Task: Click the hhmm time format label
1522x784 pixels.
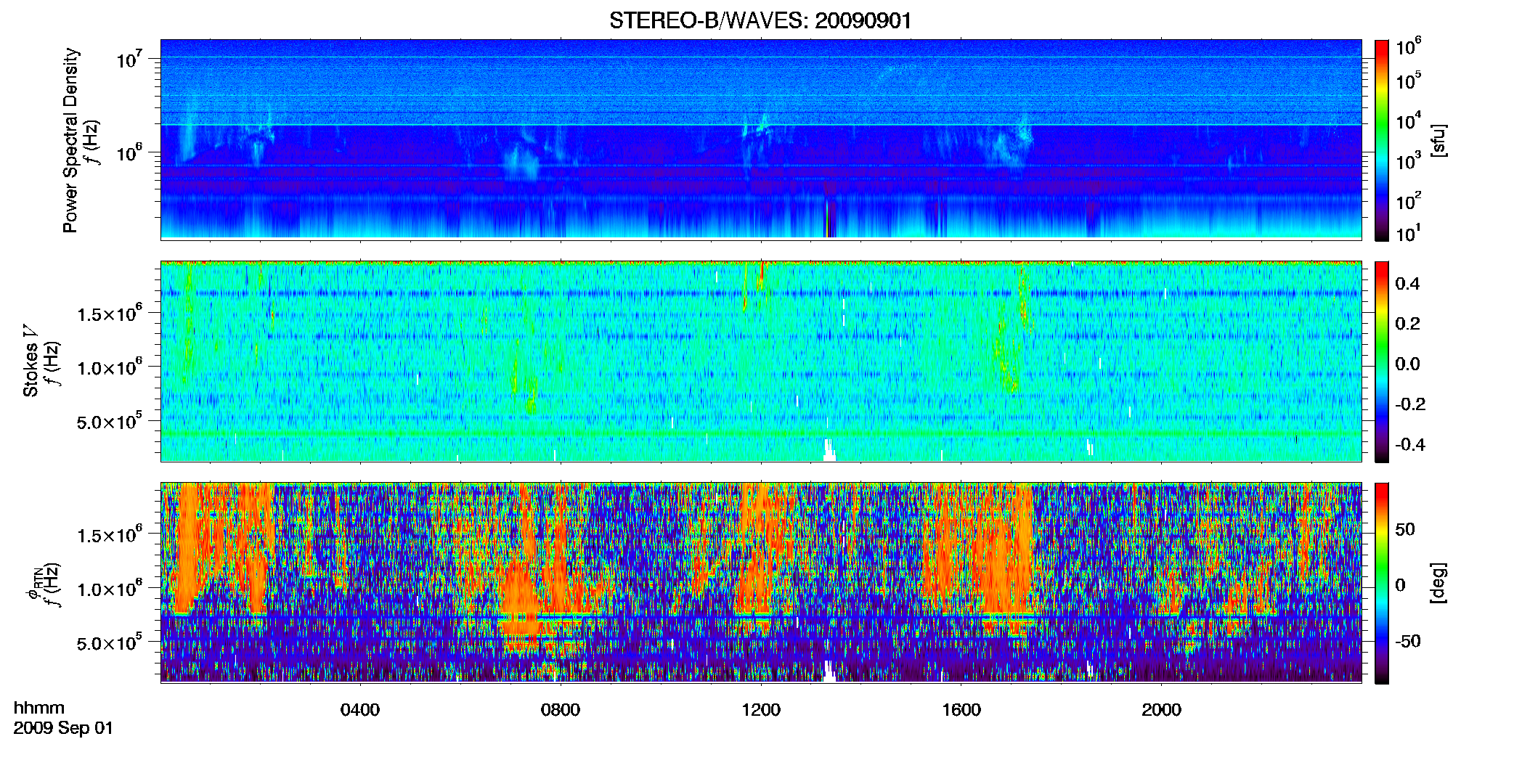Action: click(39, 708)
